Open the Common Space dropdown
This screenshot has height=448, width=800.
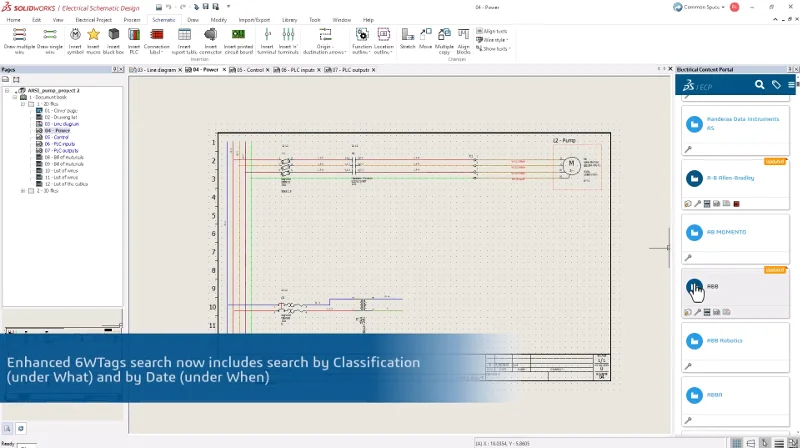pos(707,6)
